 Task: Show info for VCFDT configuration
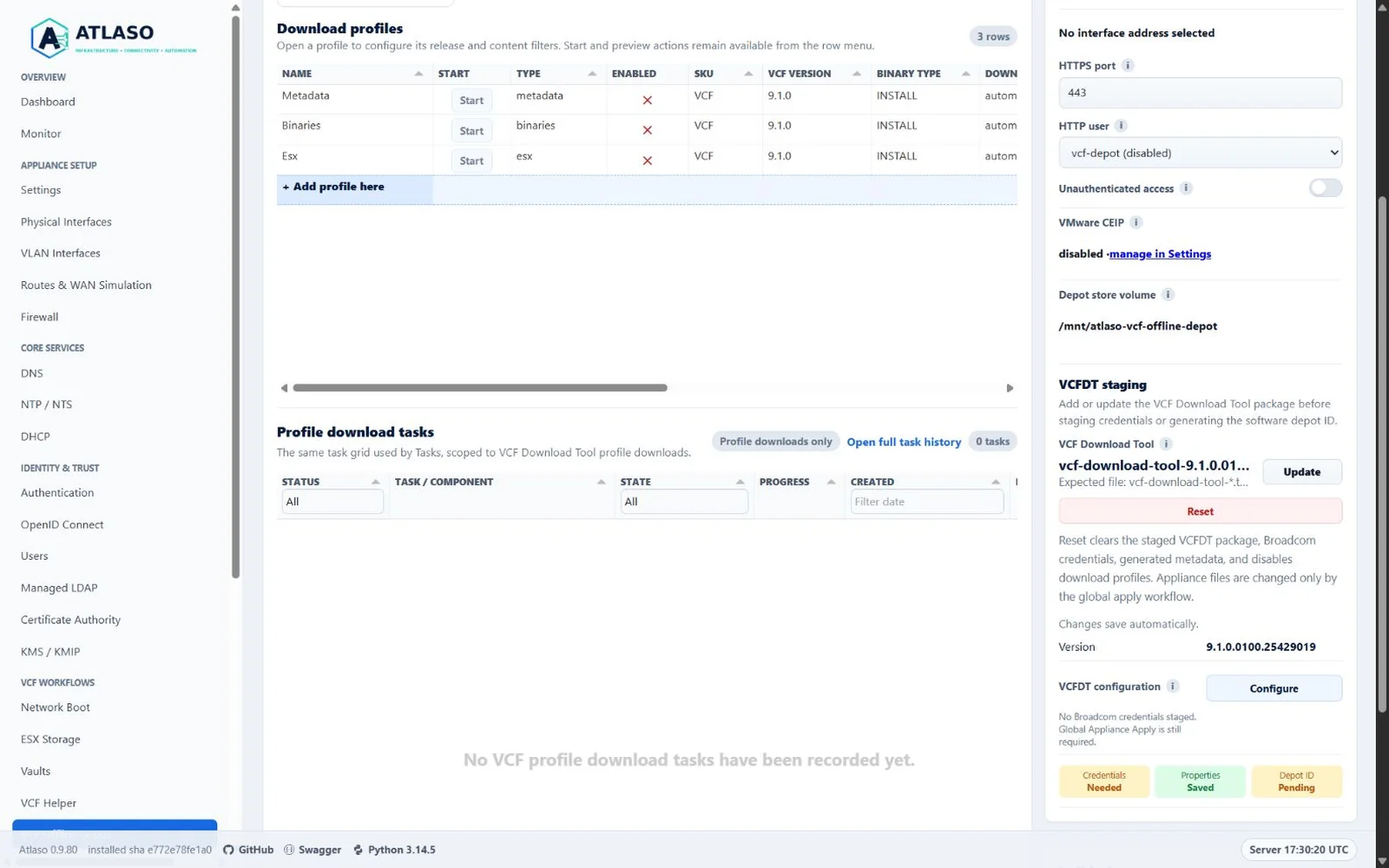pyautogui.click(x=1173, y=686)
